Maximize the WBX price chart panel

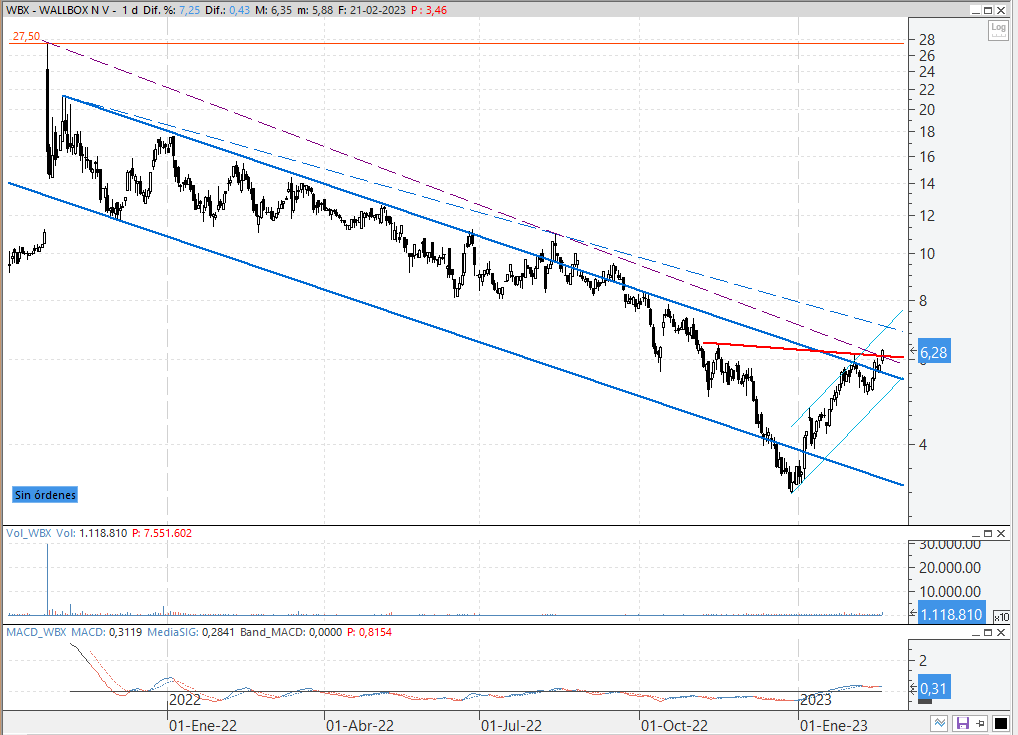coord(988,10)
